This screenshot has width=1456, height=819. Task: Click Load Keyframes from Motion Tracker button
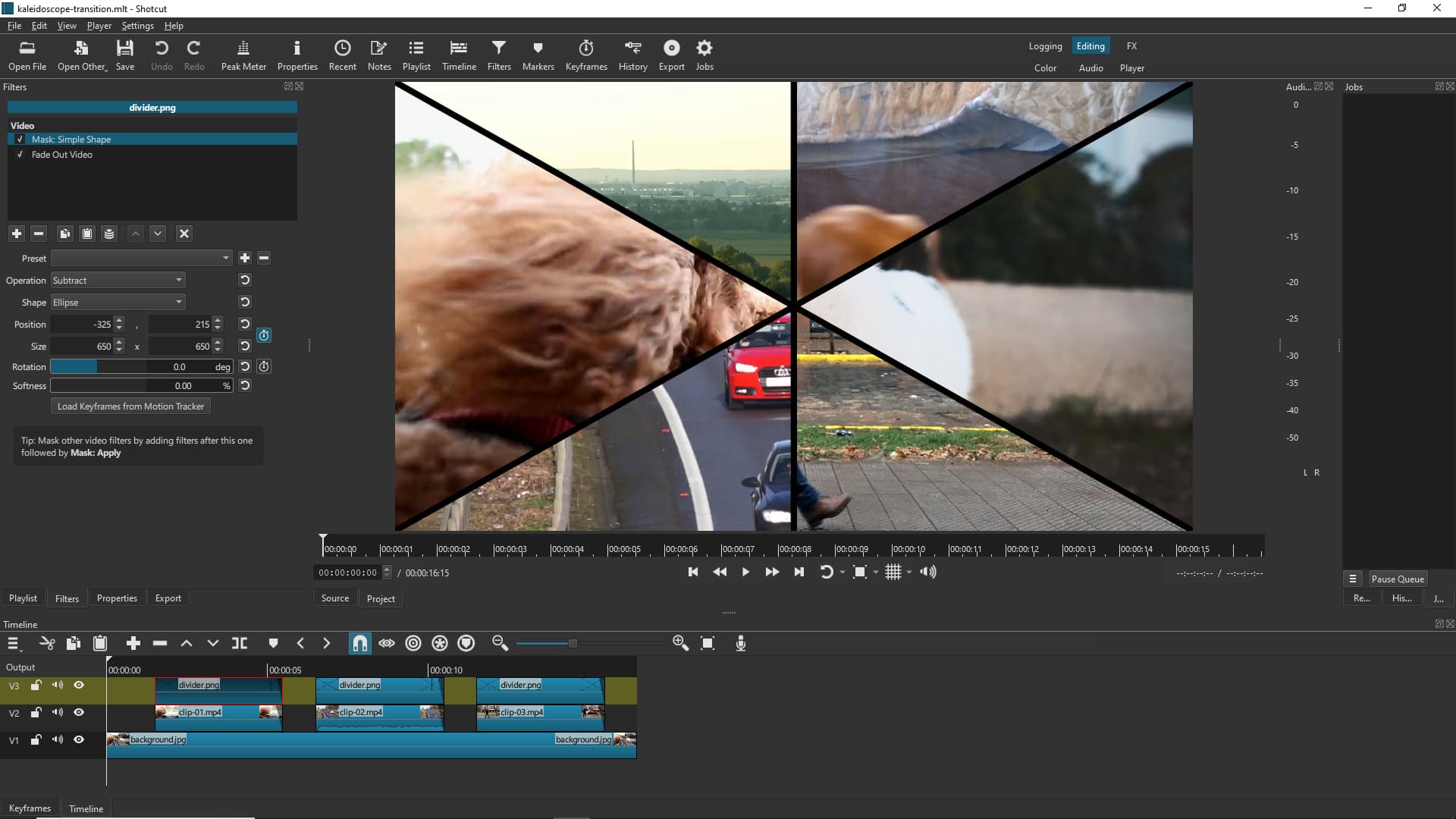click(130, 406)
